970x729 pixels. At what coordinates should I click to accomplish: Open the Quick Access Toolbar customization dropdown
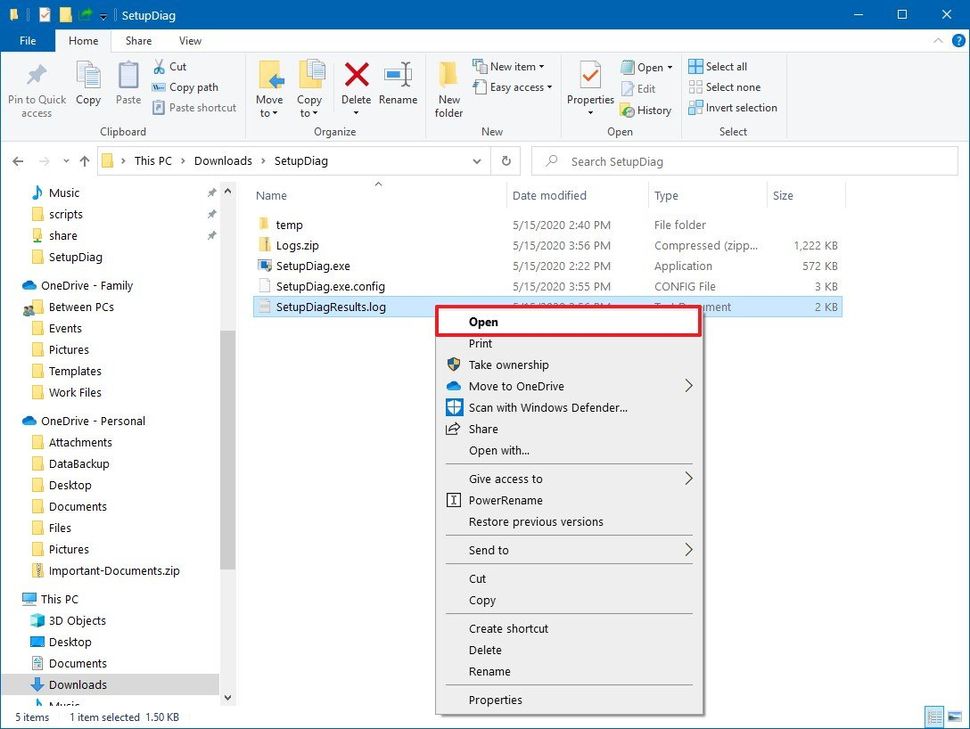(x=105, y=15)
